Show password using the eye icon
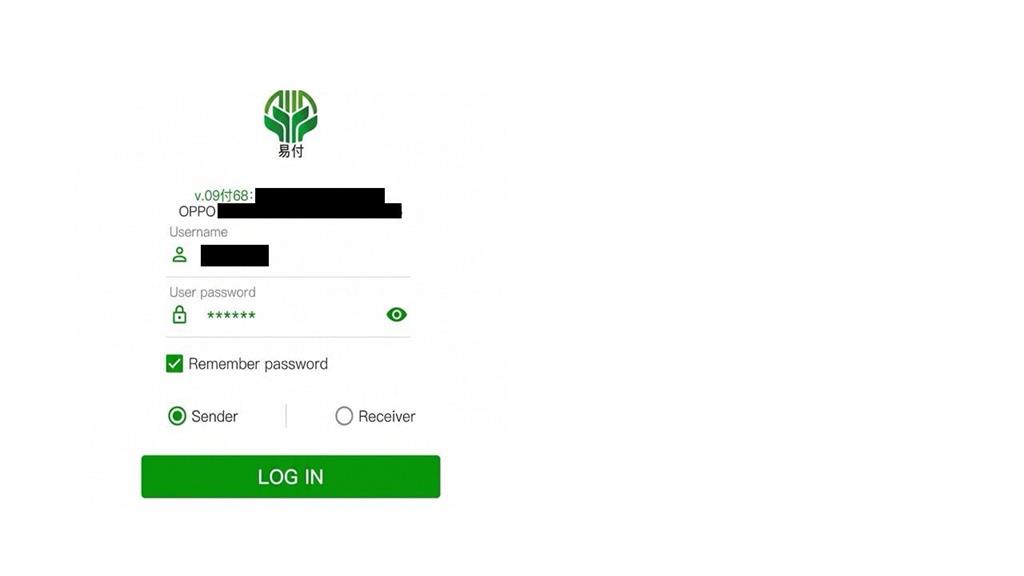 click(x=396, y=315)
